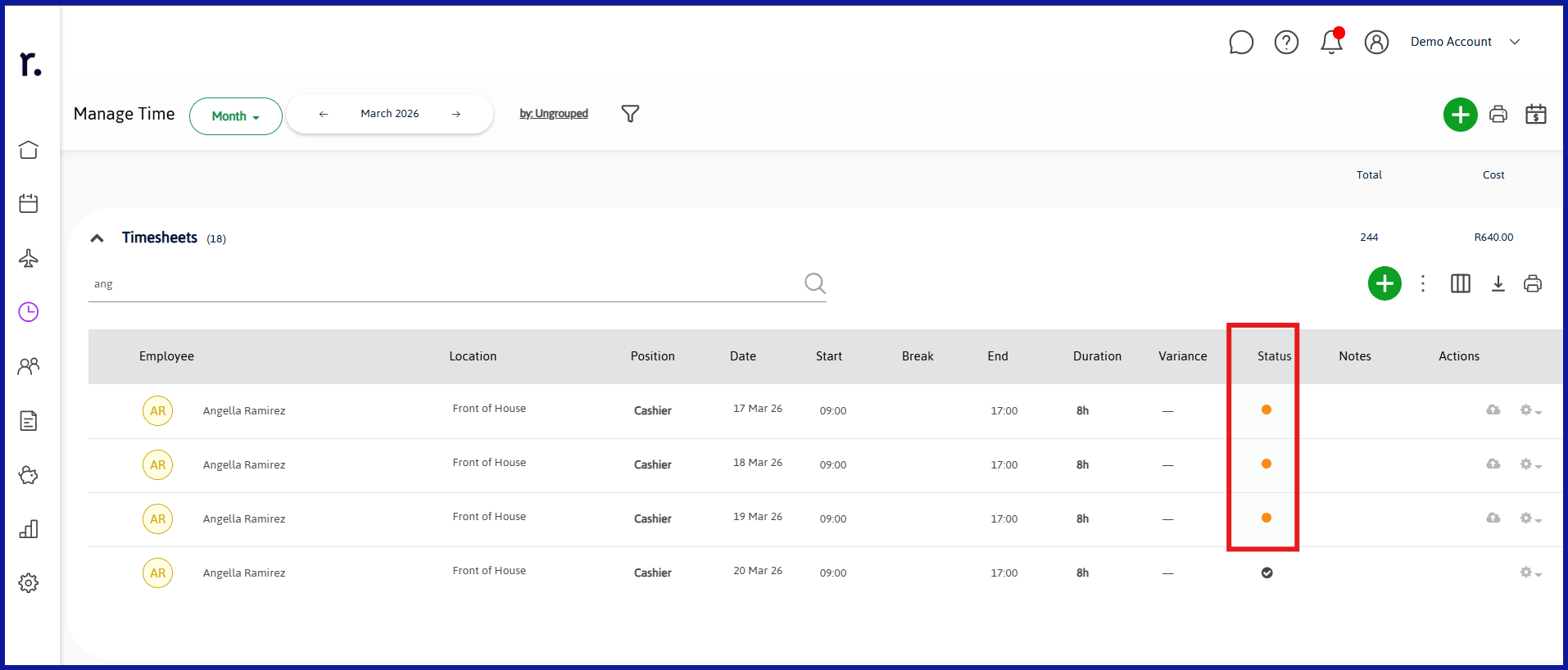Open the reports bar chart sidebar icon
This screenshot has width=1568, height=670.
(x=29, y=528)
